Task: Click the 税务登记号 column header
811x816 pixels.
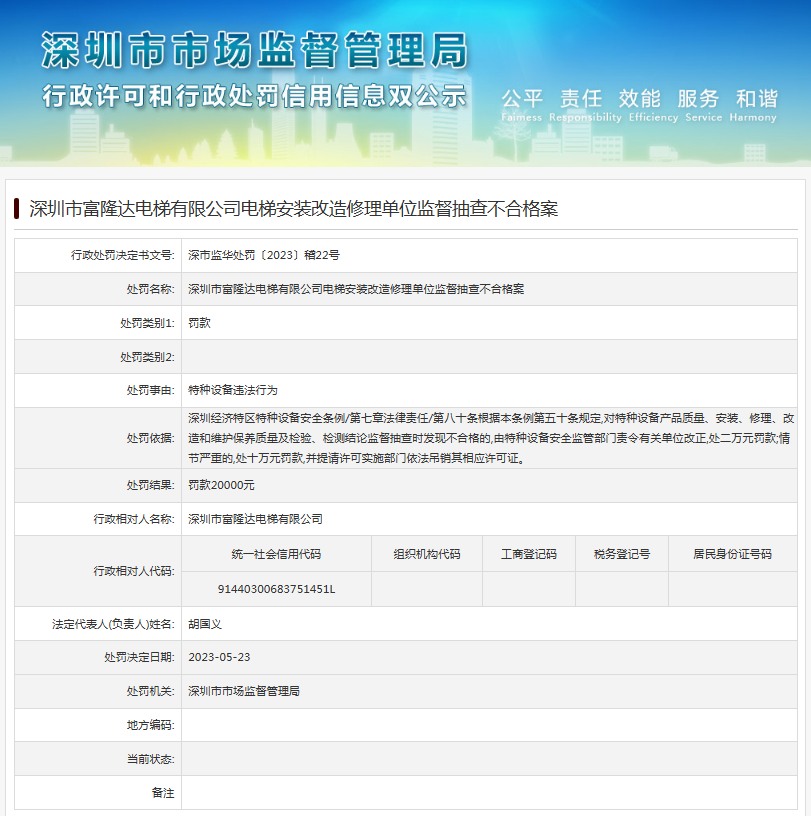Action: click(622, 554)
